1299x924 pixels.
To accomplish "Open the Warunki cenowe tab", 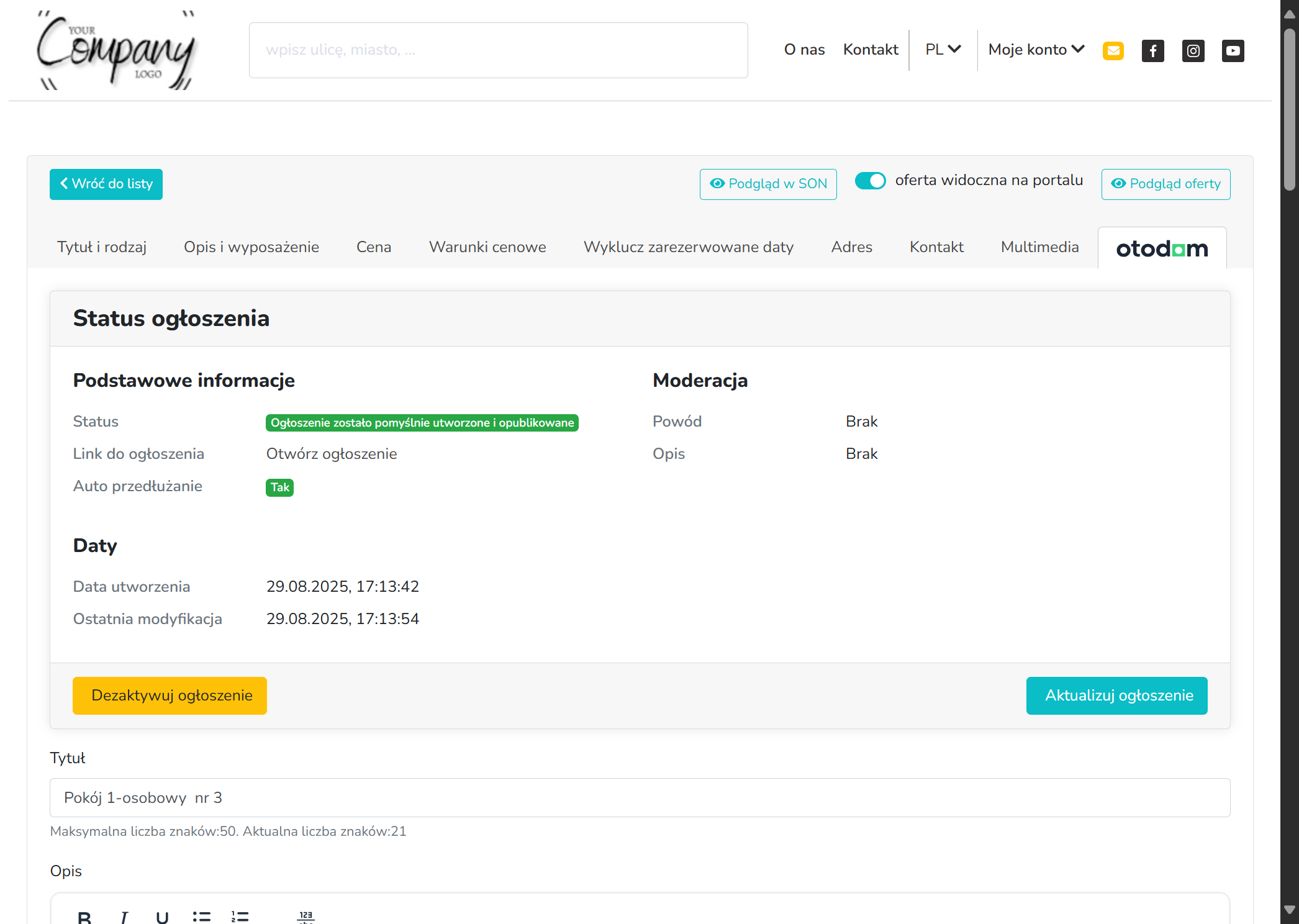I will (487, 247).
